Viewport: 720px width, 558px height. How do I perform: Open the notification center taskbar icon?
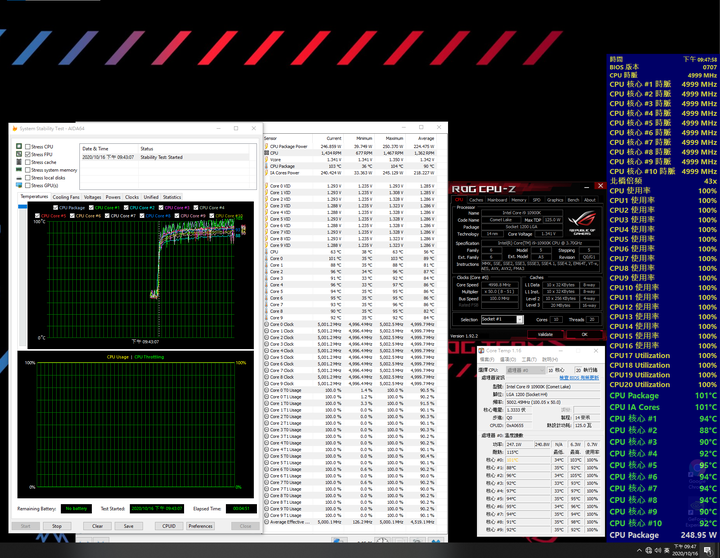tap(708, 550)
